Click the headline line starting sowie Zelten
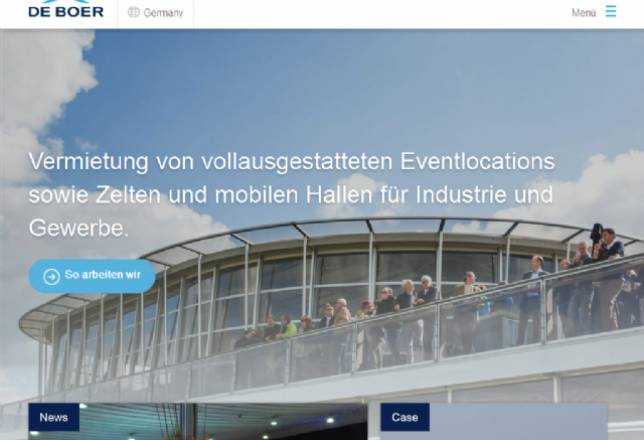This screenshot has height=440, width=644. pyautogui.click(x=291, y=195)
